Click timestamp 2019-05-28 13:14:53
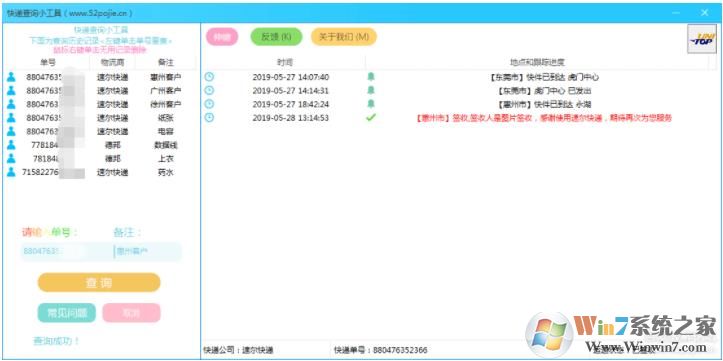Image resolution: width=723 pixels, height=361 pixels. [x=290, y=118]
